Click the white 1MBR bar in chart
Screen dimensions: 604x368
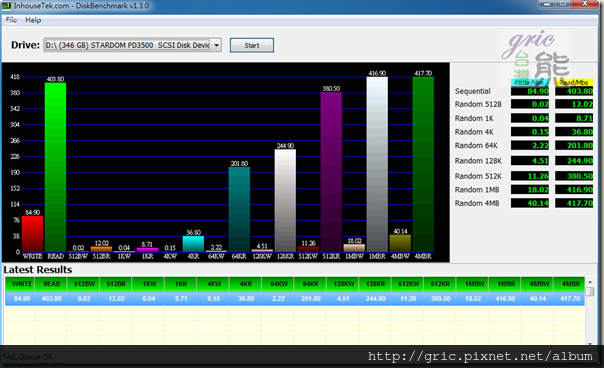(x=377, y=165)
